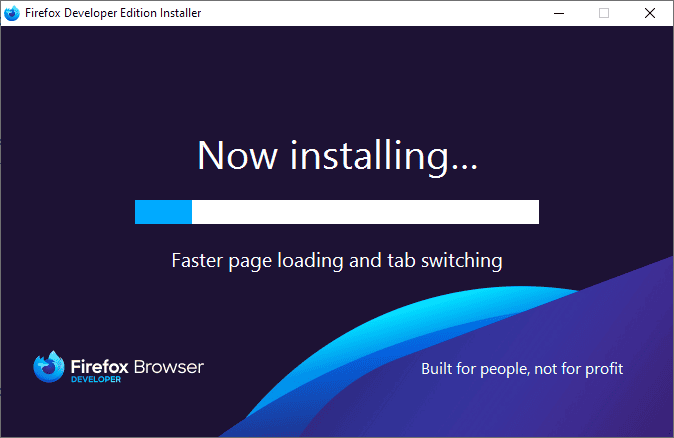Click "Built for people, not for profit" text
Image resolution: width=674 pixels, height=438 pixels.
click(x=522, y=369)
